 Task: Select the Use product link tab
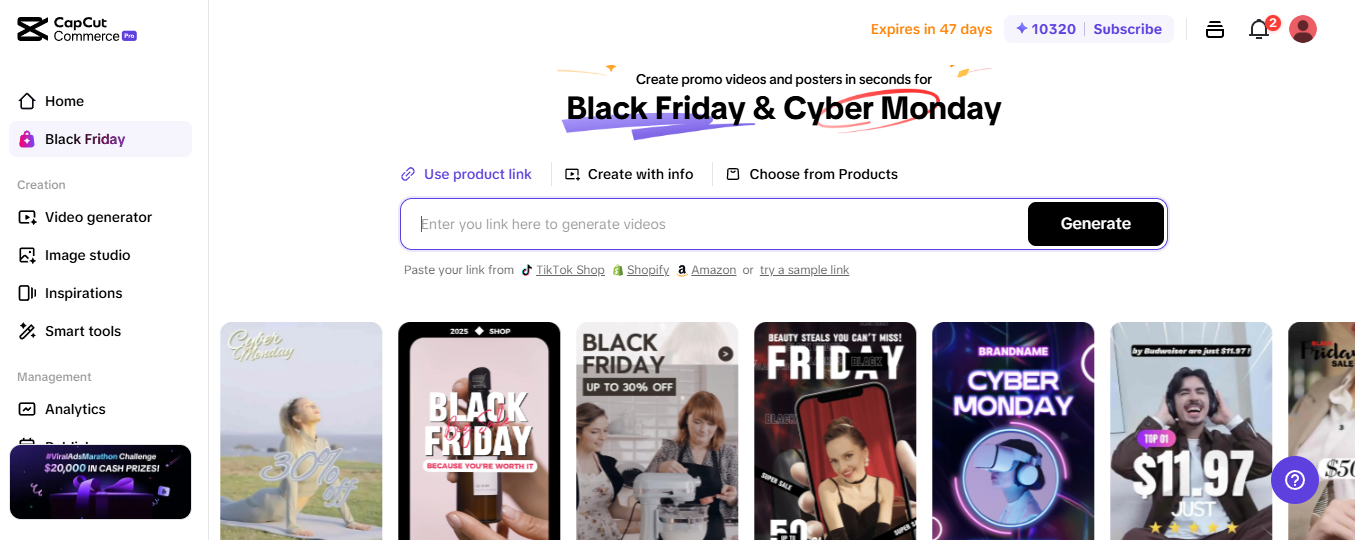[x=466, y=174]
